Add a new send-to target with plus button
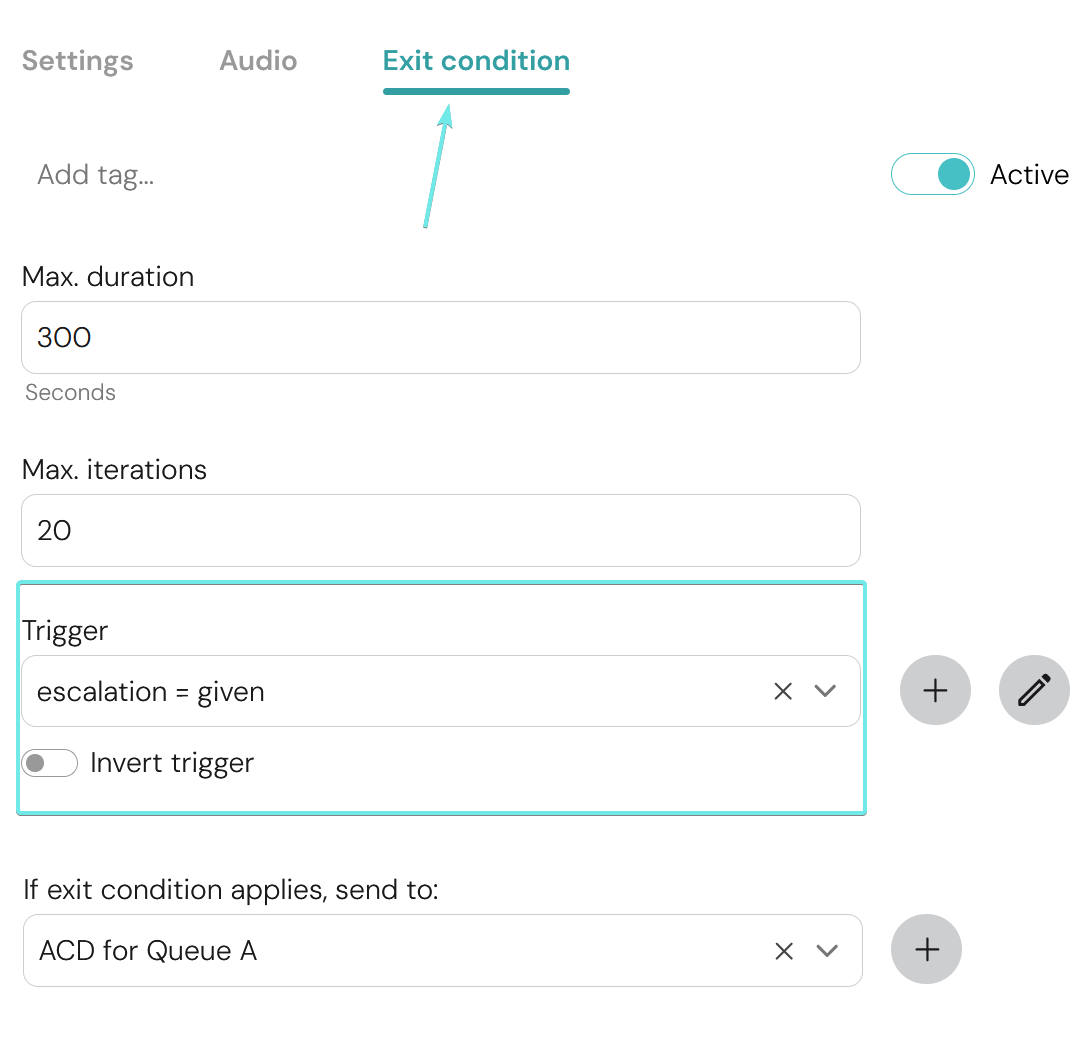The image size is (1088, 1047). pos(927,950)
